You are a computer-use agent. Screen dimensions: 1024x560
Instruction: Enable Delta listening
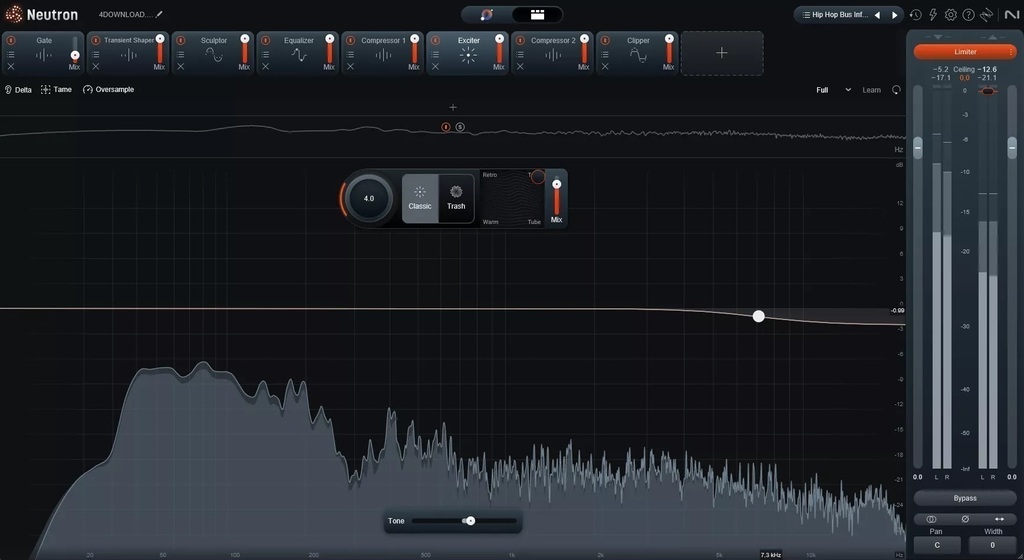(18, 90)
